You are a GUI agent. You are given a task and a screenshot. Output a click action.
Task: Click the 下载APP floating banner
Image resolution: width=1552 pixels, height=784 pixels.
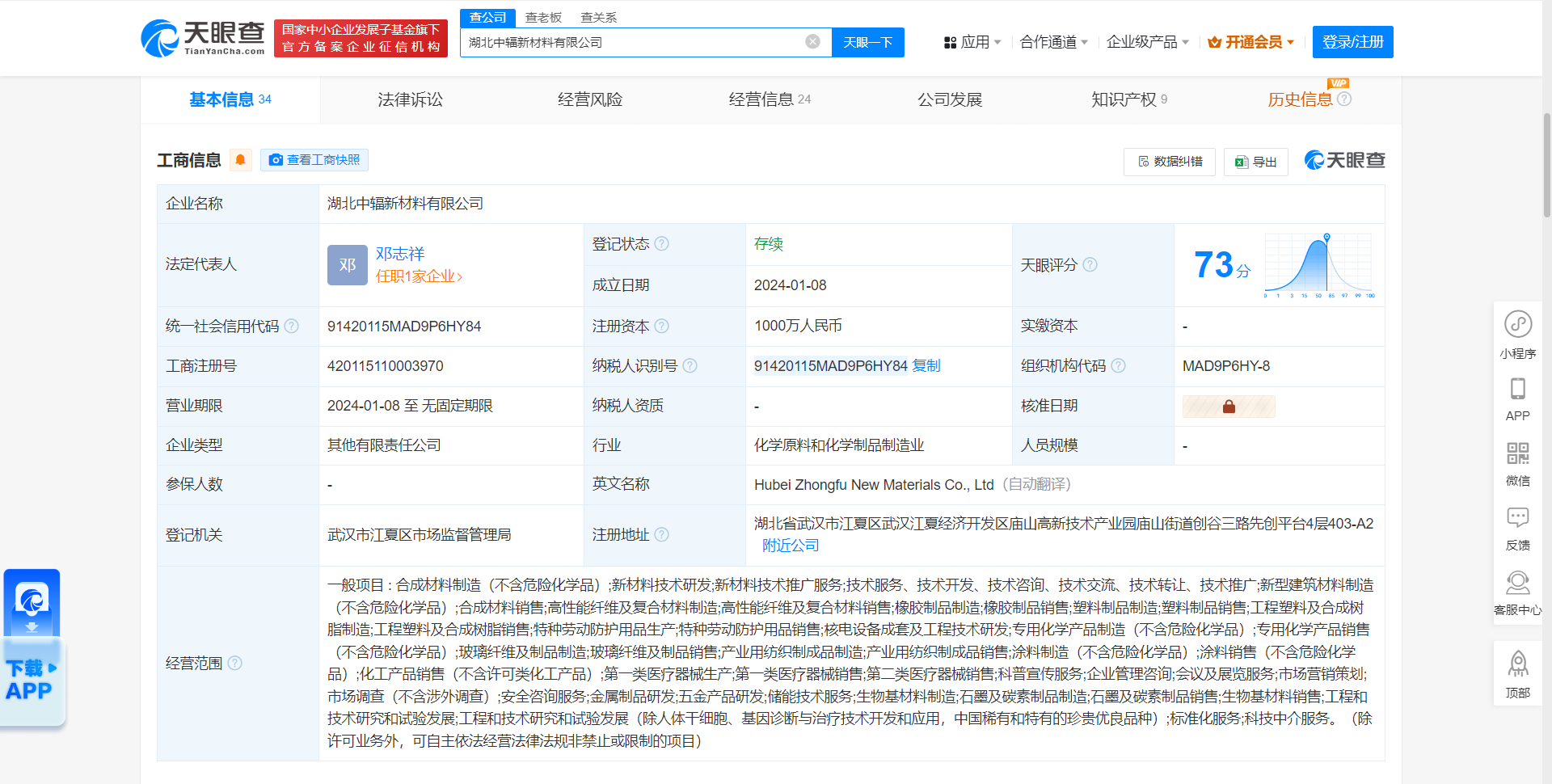33,647
